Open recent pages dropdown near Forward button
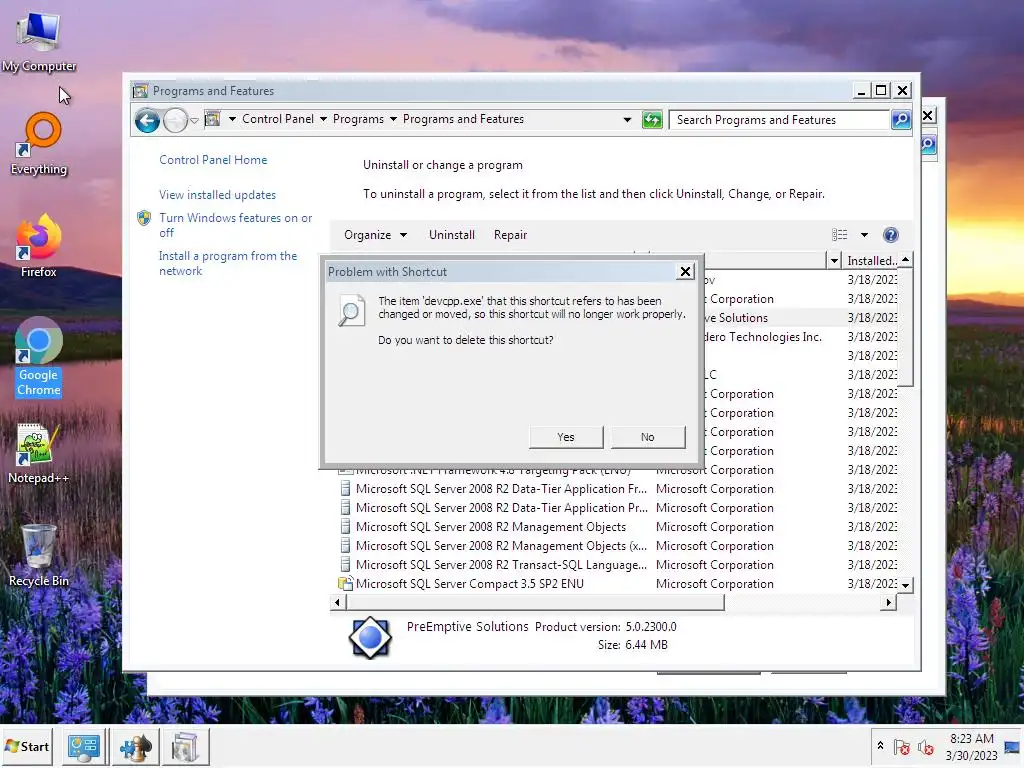Viewport: 1024px width, 768px height. click(194, 121)
